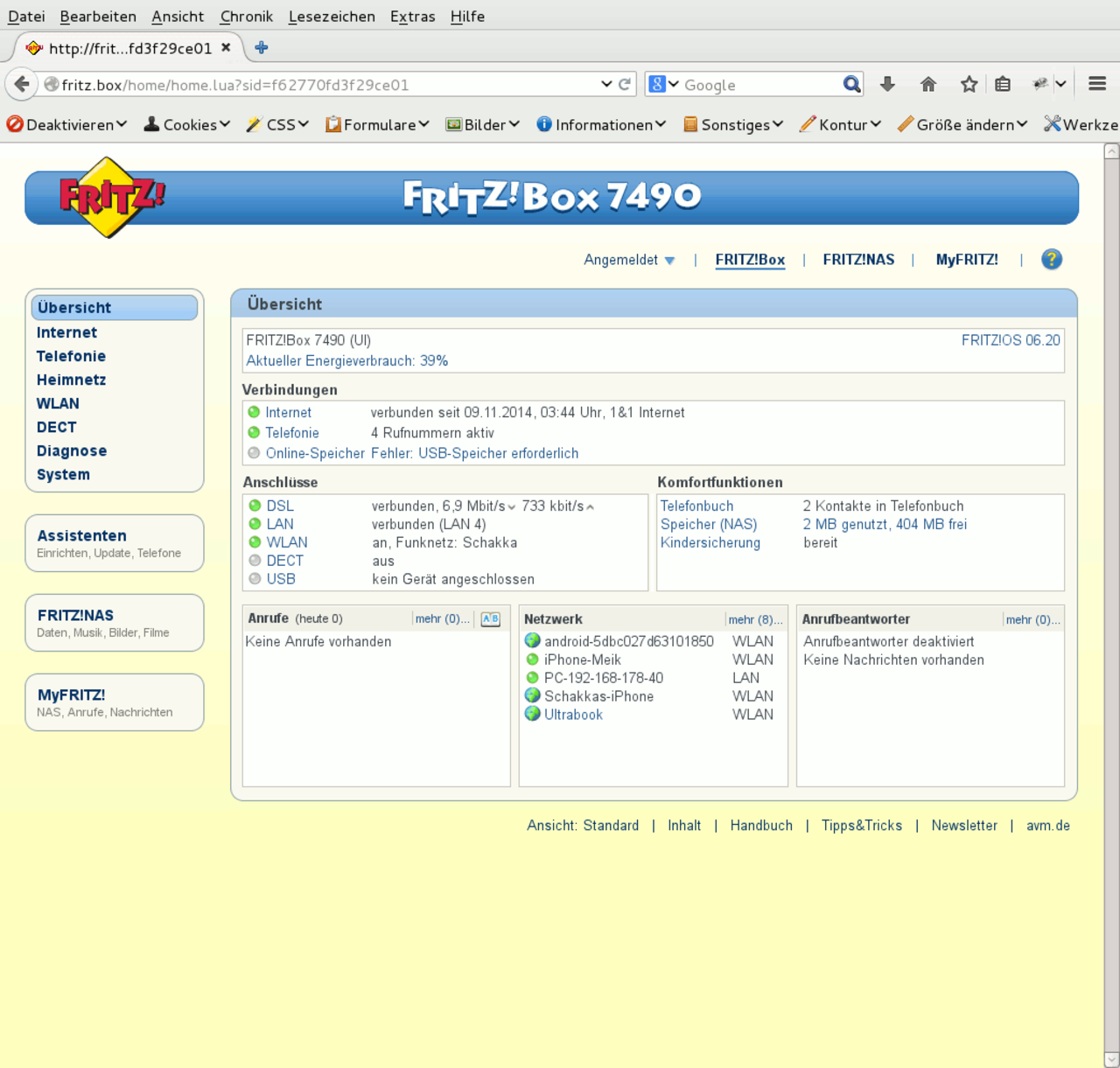This screenshot has height=1068, width=1120.
Task: Open the Hilfe menu
Action: (467, 16)
